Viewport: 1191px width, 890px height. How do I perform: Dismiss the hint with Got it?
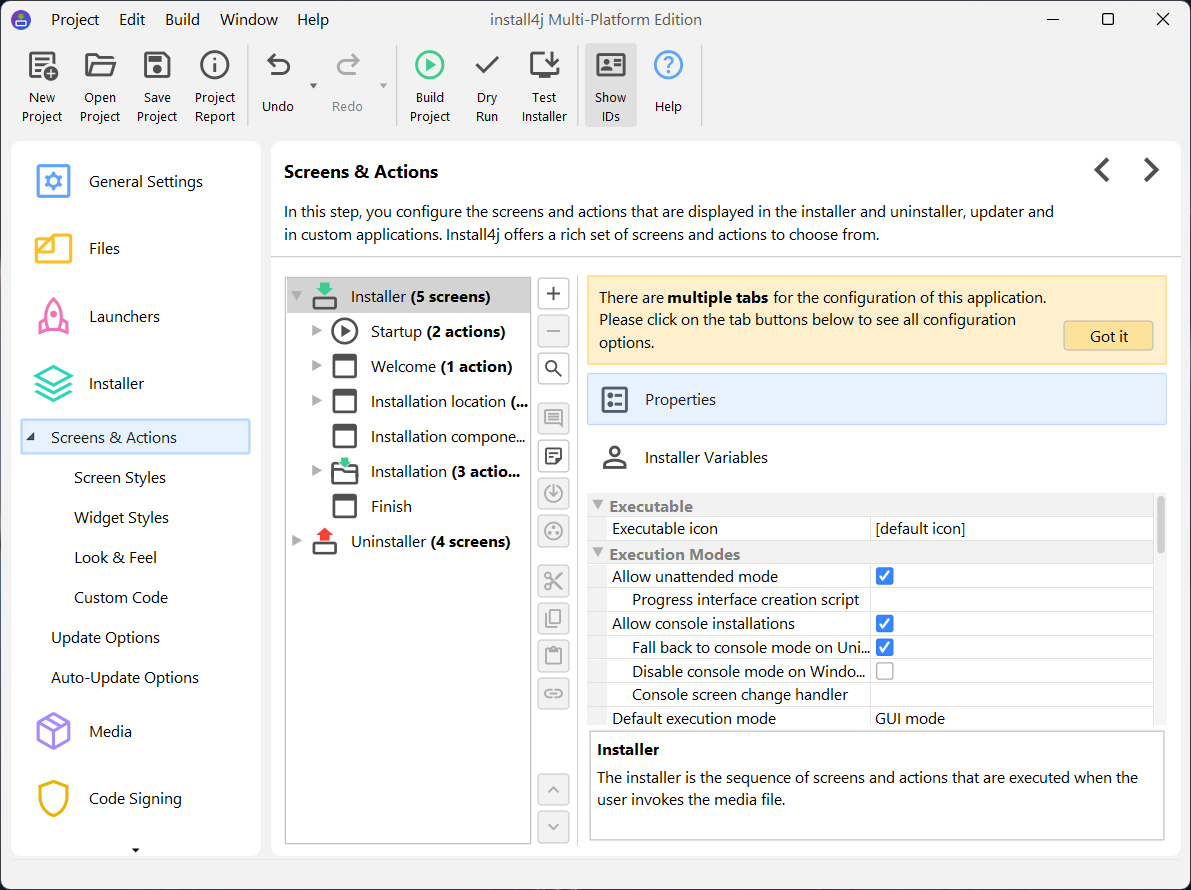1108,336
